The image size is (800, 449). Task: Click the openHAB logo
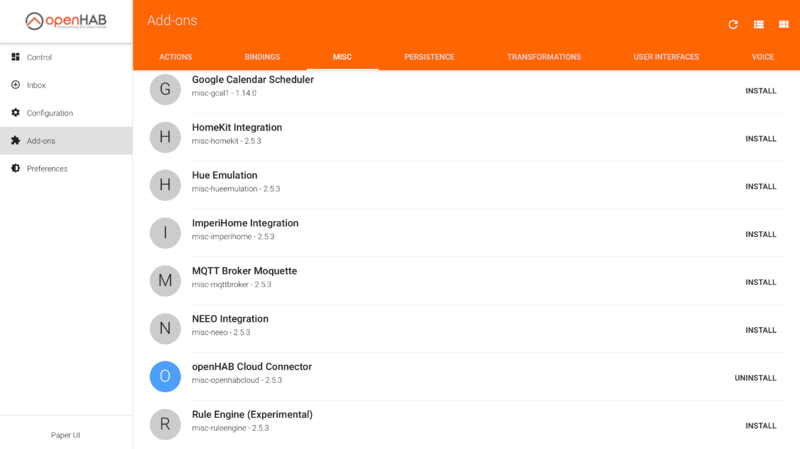point(66,21)
